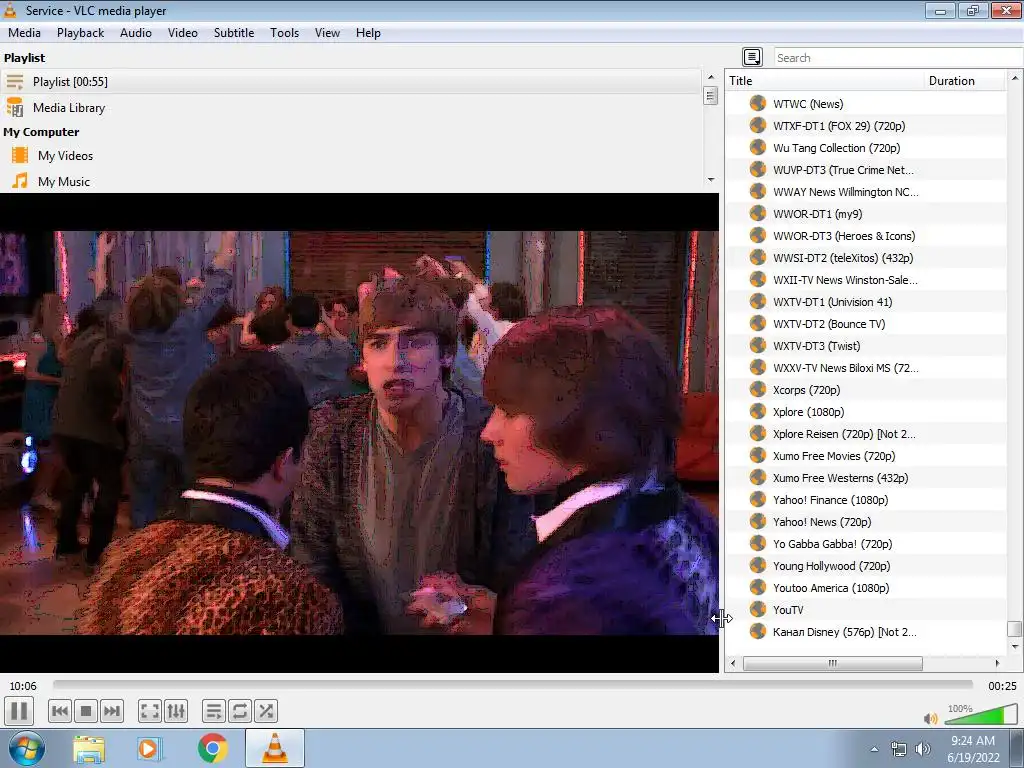Screen dimensions: 1024x768
Task: Toggle fullscreen video mode
Action: tap(150, 711)
